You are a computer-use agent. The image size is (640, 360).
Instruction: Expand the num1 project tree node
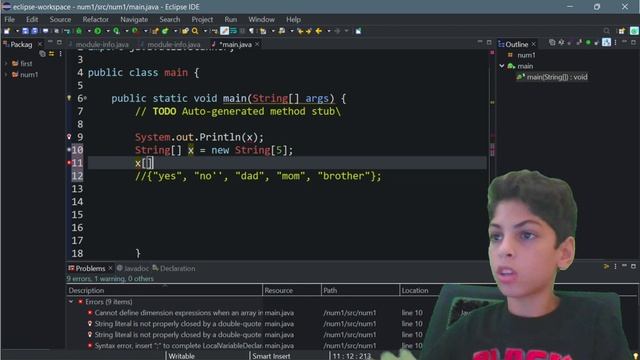click(6, 75)
